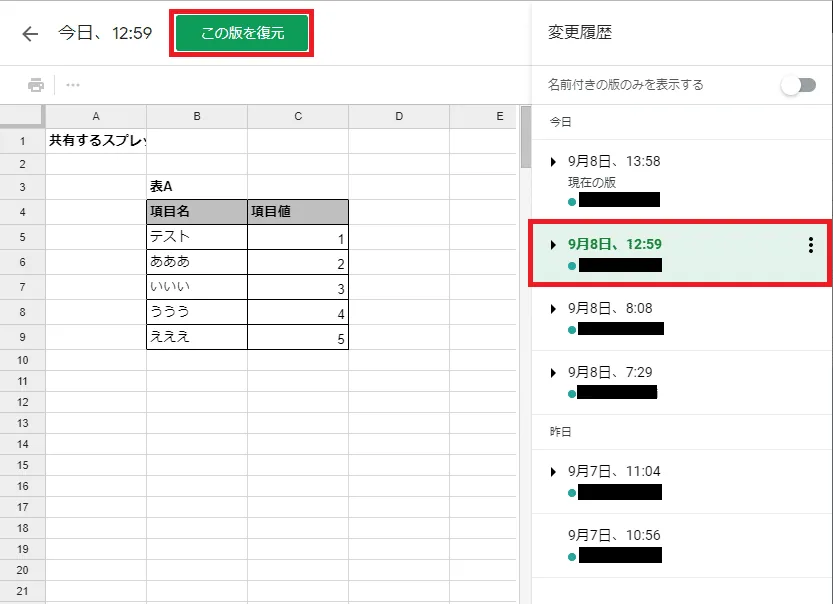Click the sheet vertical scrollbar thumb
This screenshot has height=604, width=833.
click(525, 137)
